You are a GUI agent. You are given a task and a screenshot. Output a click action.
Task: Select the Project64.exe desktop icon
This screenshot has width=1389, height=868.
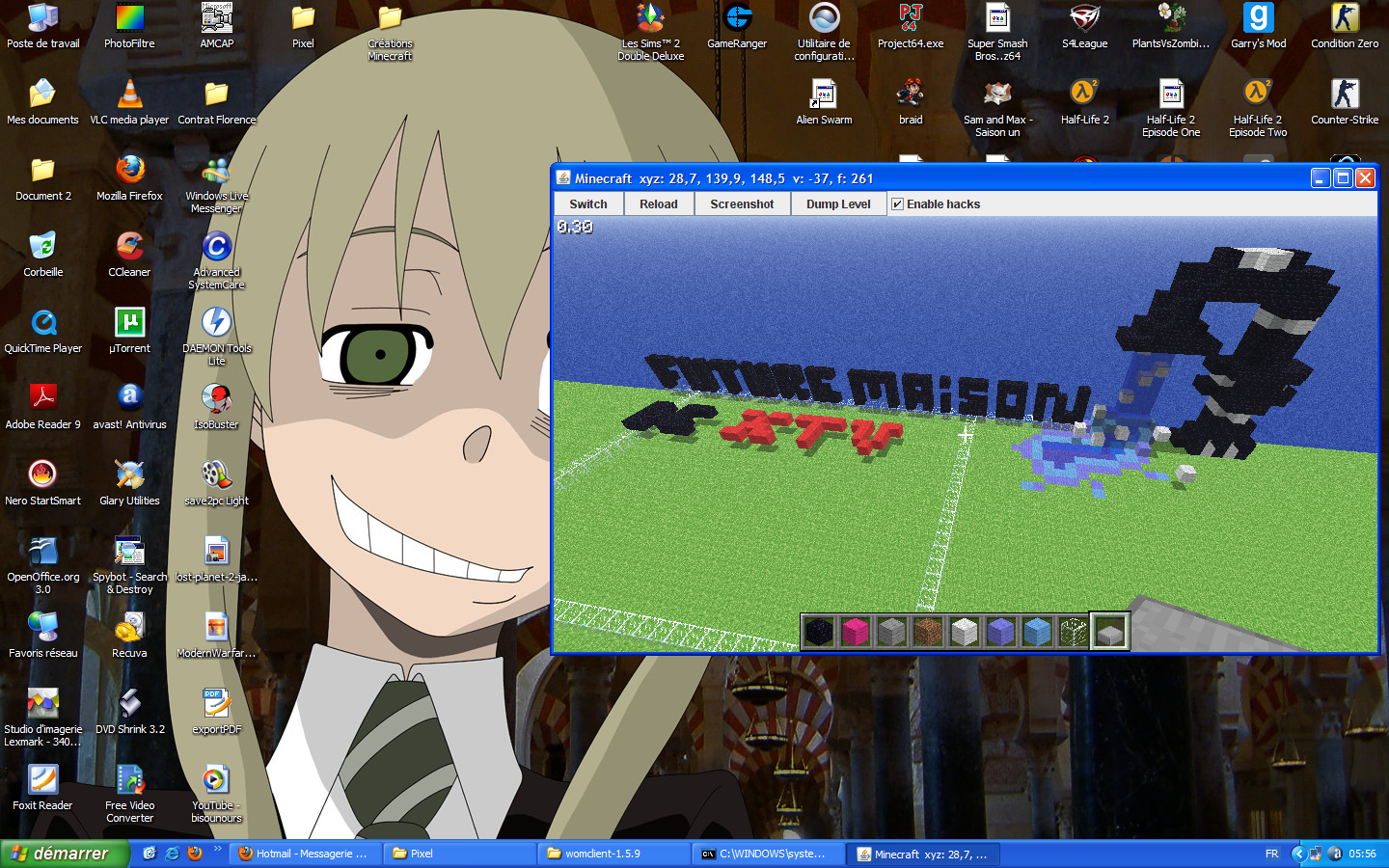pos(911,26)
